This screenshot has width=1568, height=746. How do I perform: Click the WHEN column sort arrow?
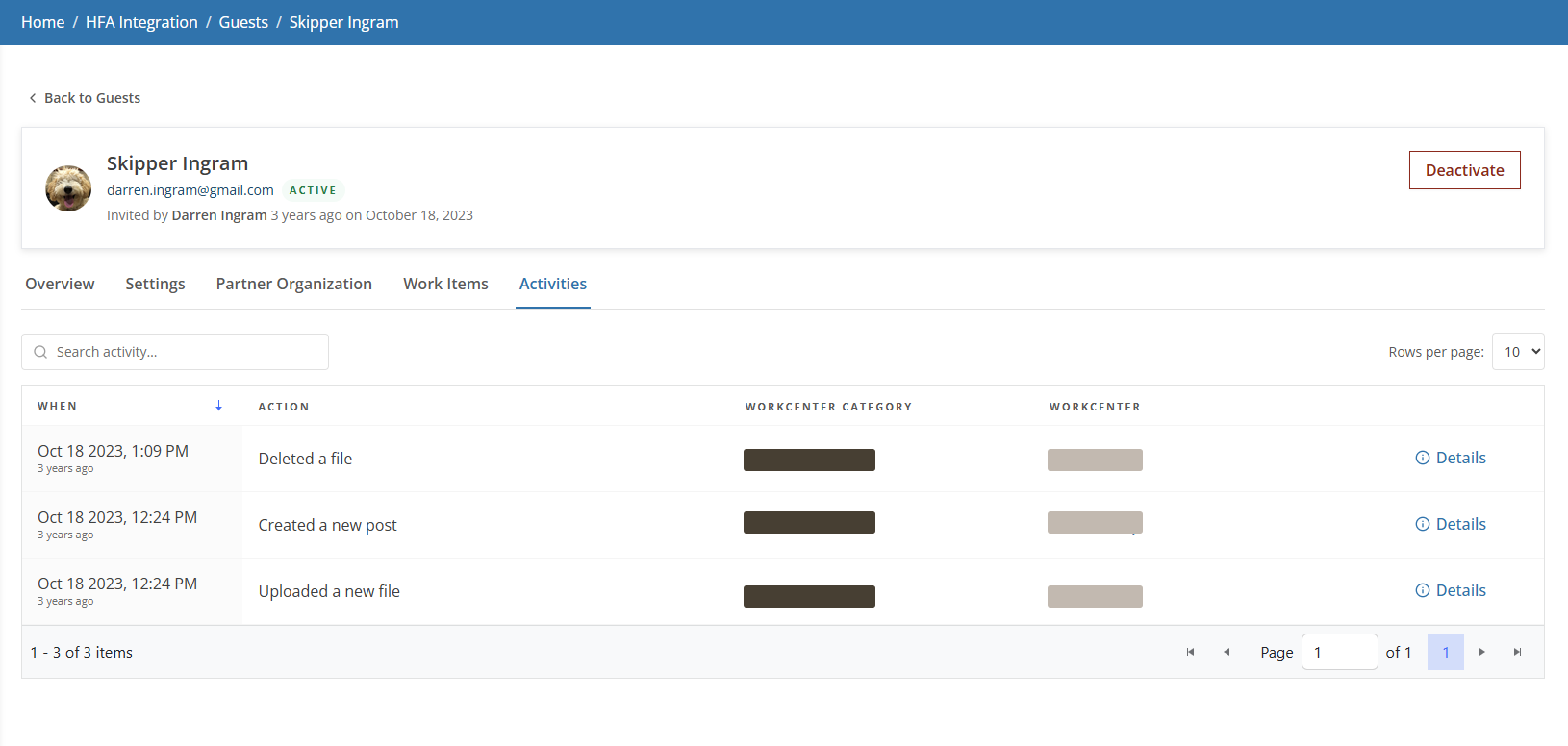[219, 406]
